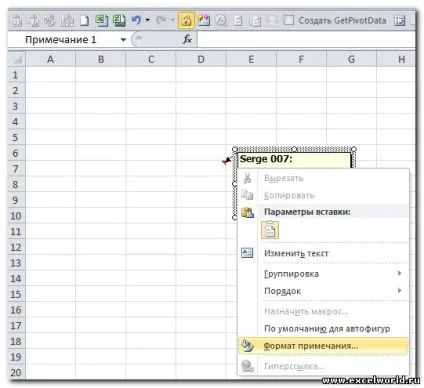Click the colorful picture icon after padlock
The image size is (424, 388).
pyautogui.click(x=203, y=21)
